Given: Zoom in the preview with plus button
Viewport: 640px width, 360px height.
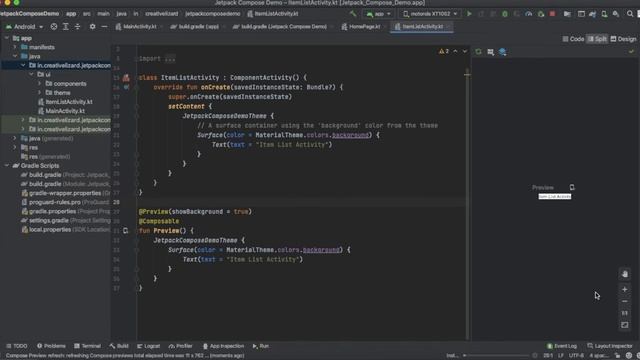Looking at the screenshot, I should click(624, 289).
